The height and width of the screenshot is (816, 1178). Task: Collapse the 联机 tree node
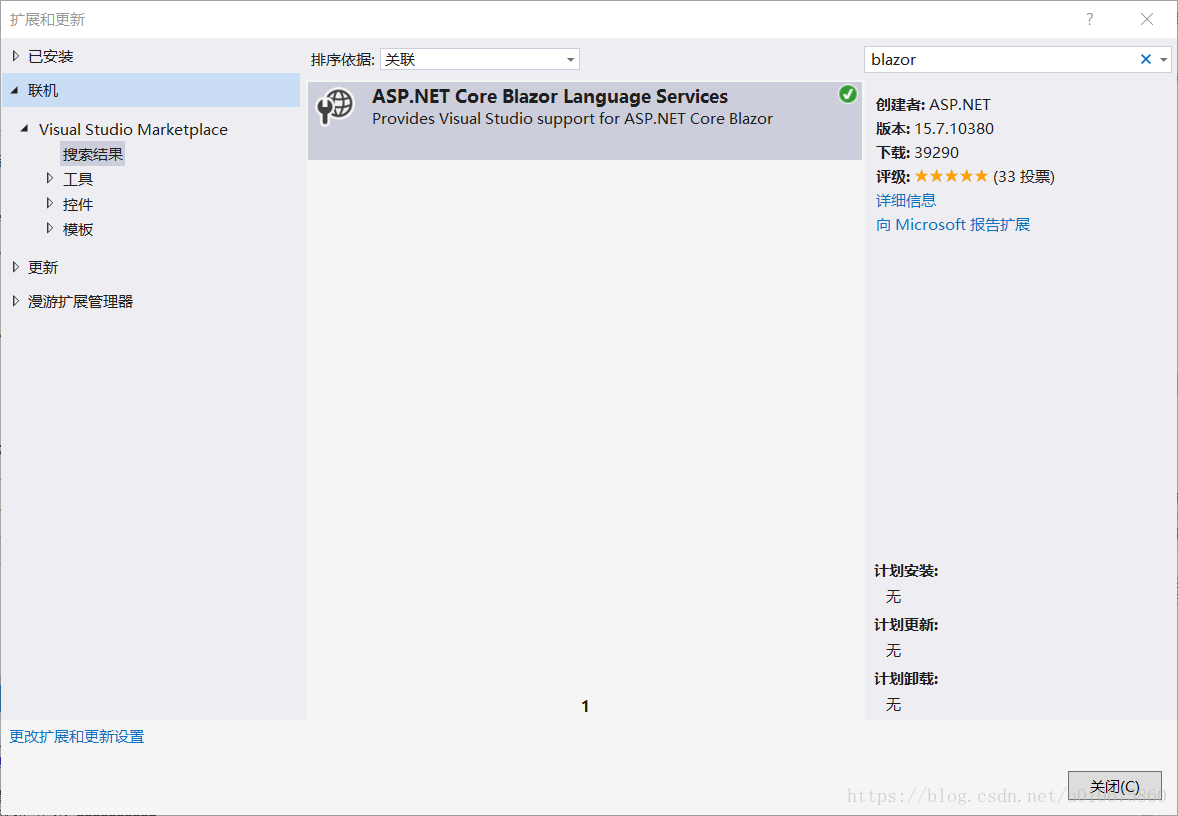click(x=16, y=91)
